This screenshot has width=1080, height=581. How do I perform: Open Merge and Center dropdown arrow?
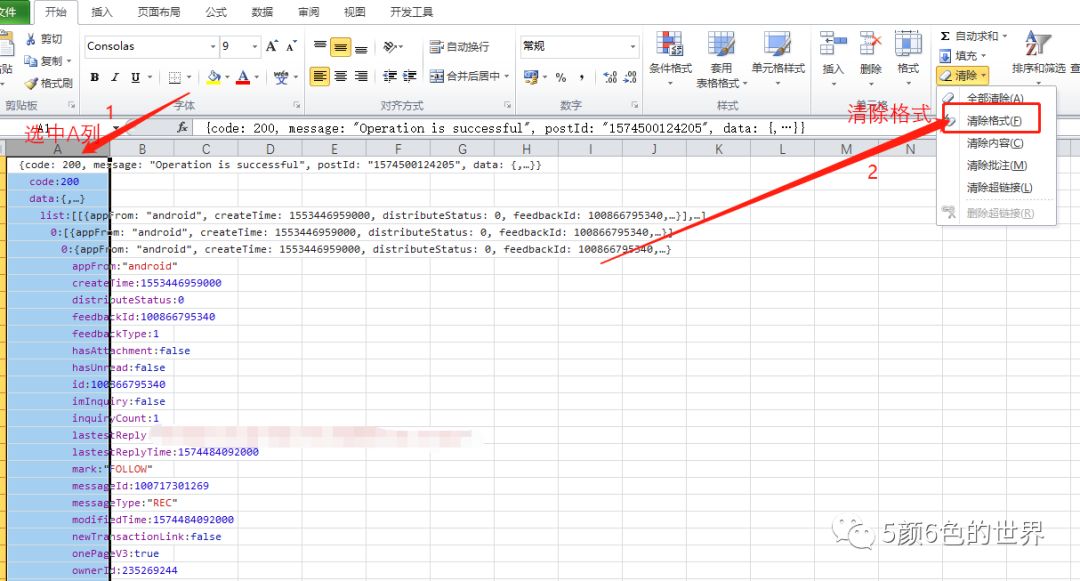click(507, 76)
